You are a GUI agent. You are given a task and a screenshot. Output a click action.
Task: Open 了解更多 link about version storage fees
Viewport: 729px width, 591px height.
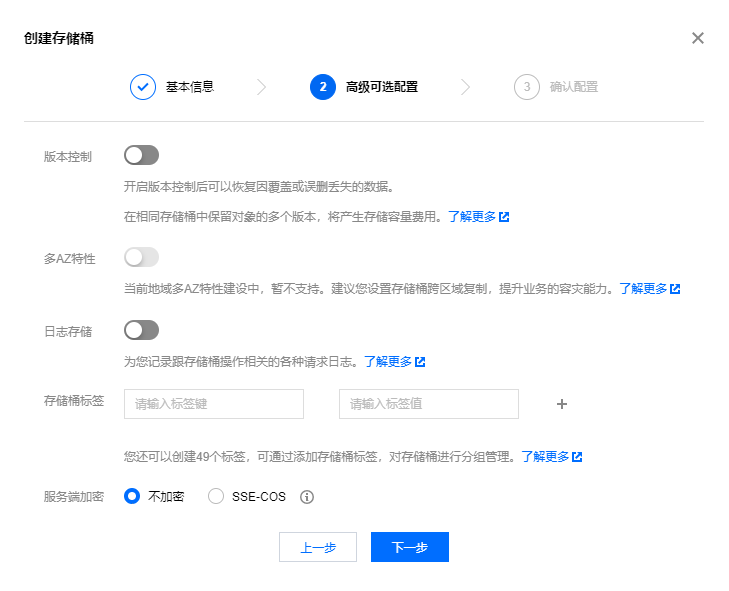coord(478,217)
